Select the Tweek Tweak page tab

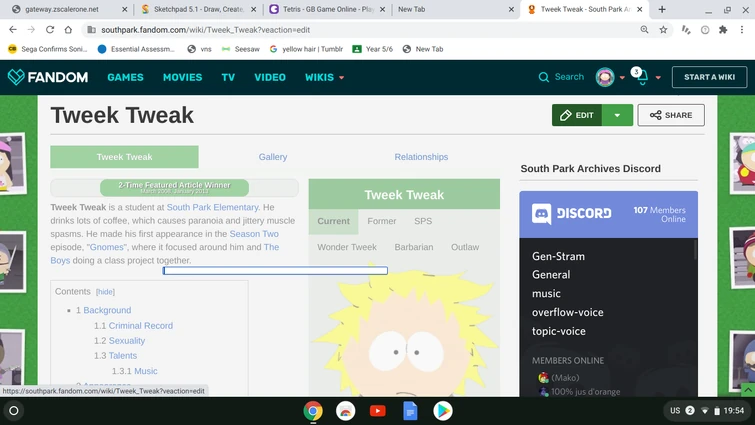pyautogui.click(x=124, y=157)
